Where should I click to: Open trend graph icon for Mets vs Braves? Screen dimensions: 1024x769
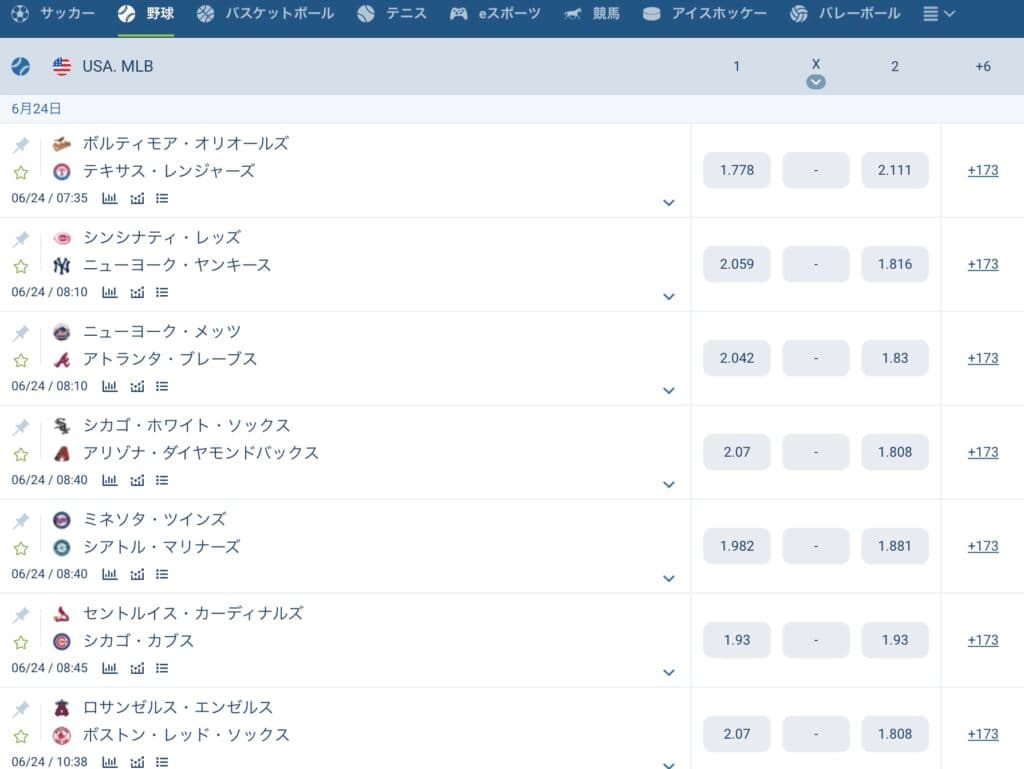click(137, 386)
